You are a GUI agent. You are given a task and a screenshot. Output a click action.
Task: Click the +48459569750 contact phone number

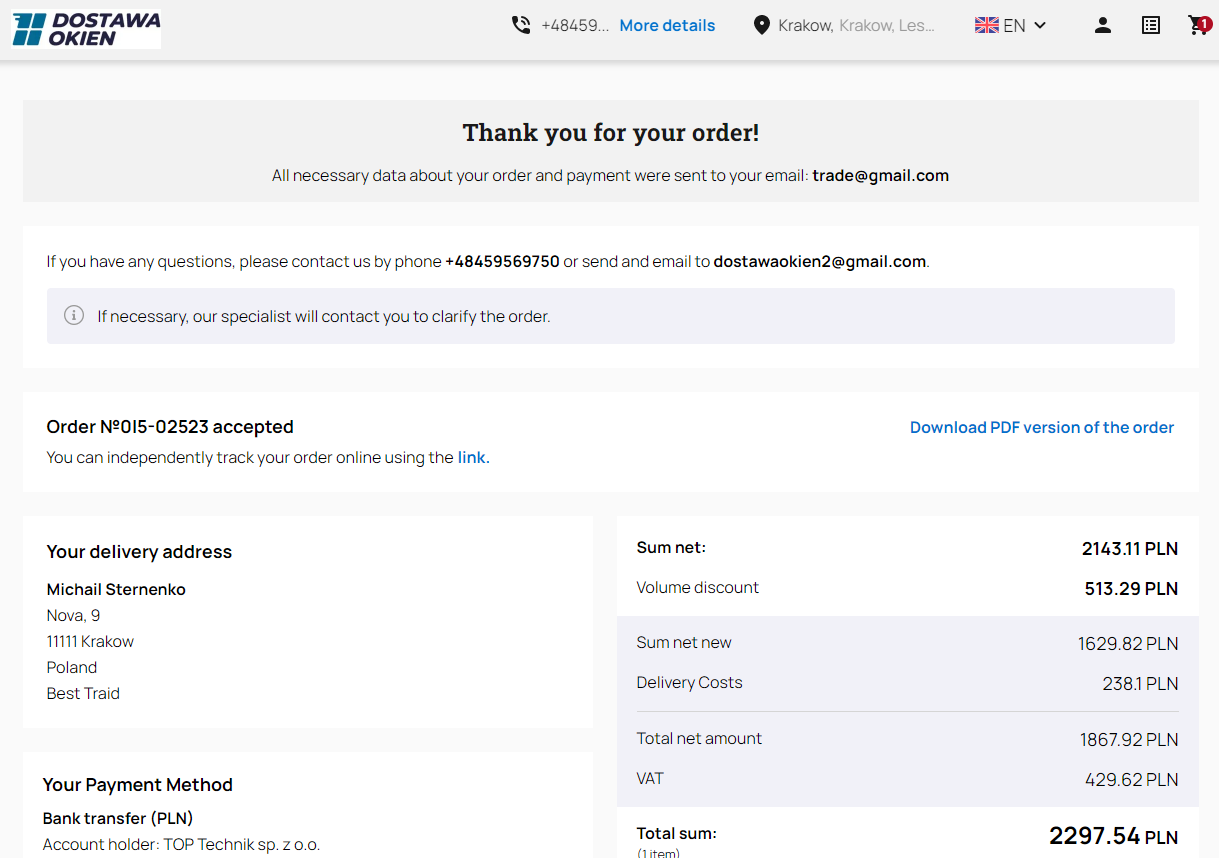click(x=502, y=261)
